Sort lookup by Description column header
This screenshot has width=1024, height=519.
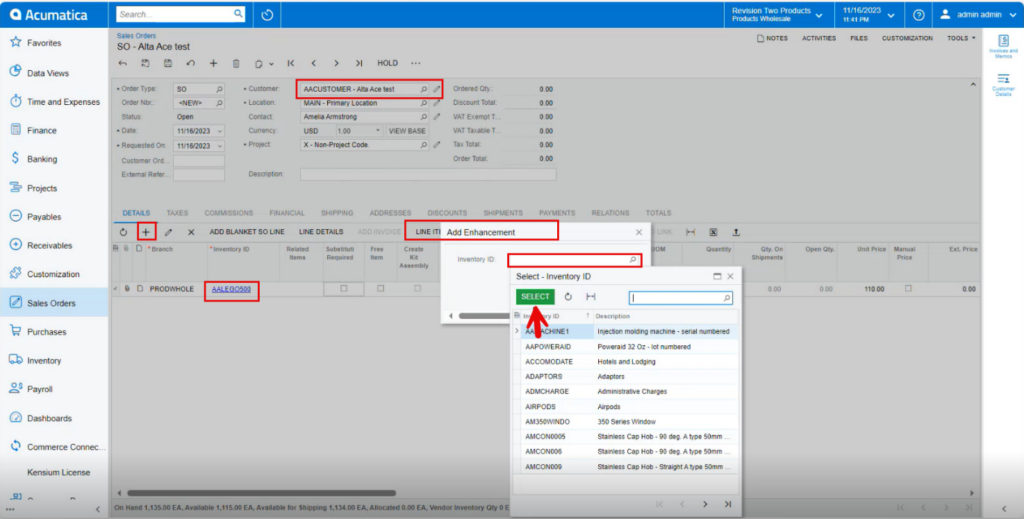(613, 316)
